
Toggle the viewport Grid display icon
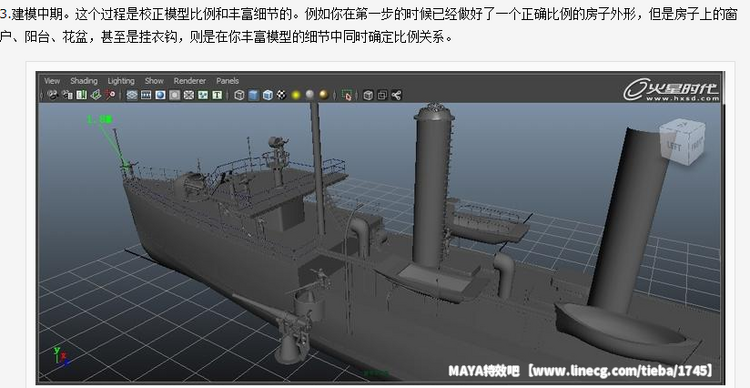pos(132,95)
